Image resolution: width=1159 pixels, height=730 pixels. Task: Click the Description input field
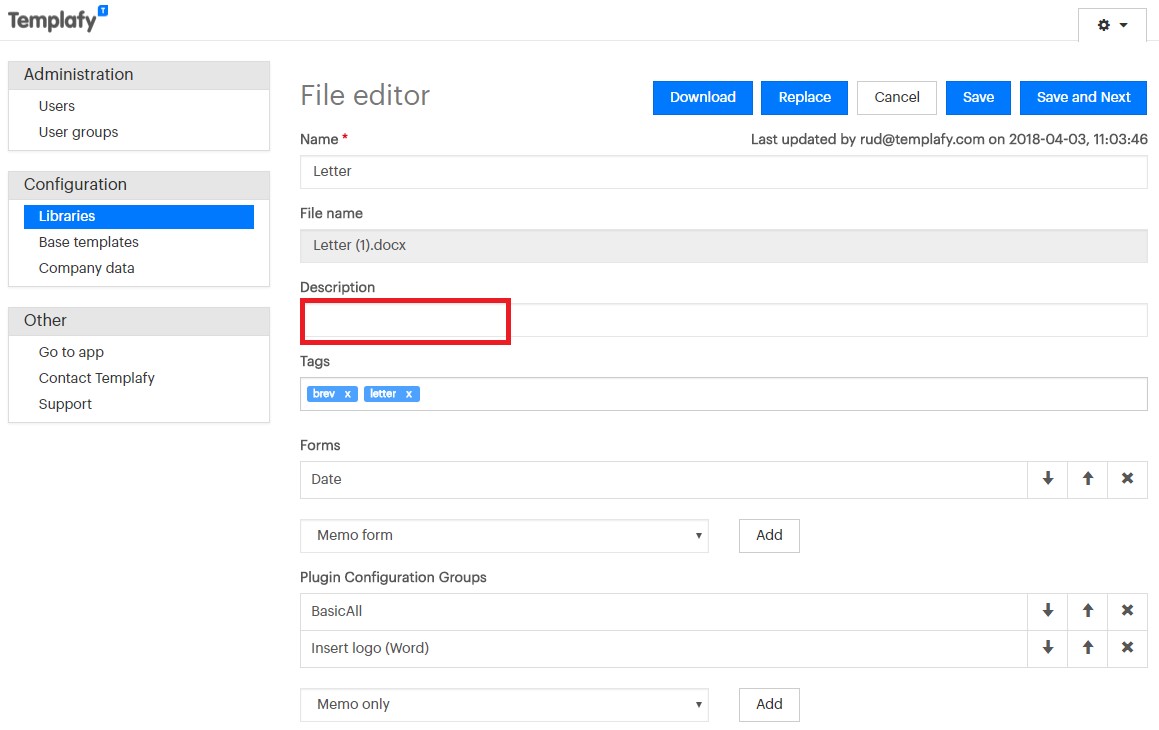click(x=724, y=320)
